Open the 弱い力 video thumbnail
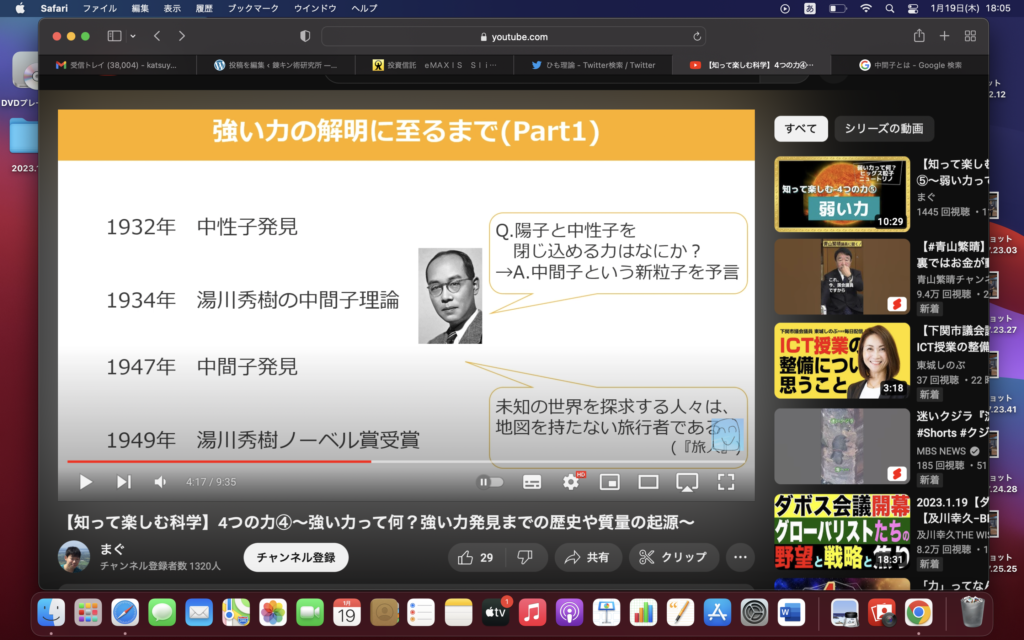Screen dimensions: 1024x640 (x=841, y=195)
